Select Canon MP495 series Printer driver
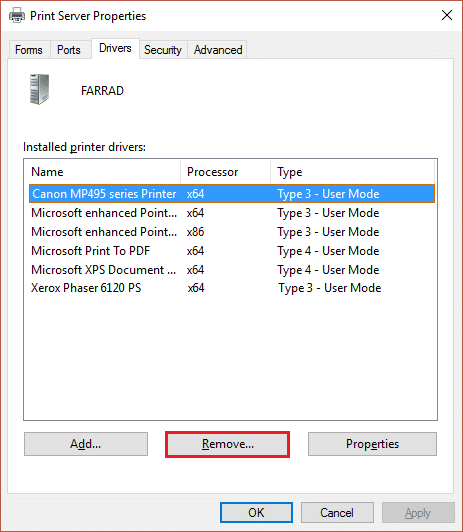 coord(232,194)
